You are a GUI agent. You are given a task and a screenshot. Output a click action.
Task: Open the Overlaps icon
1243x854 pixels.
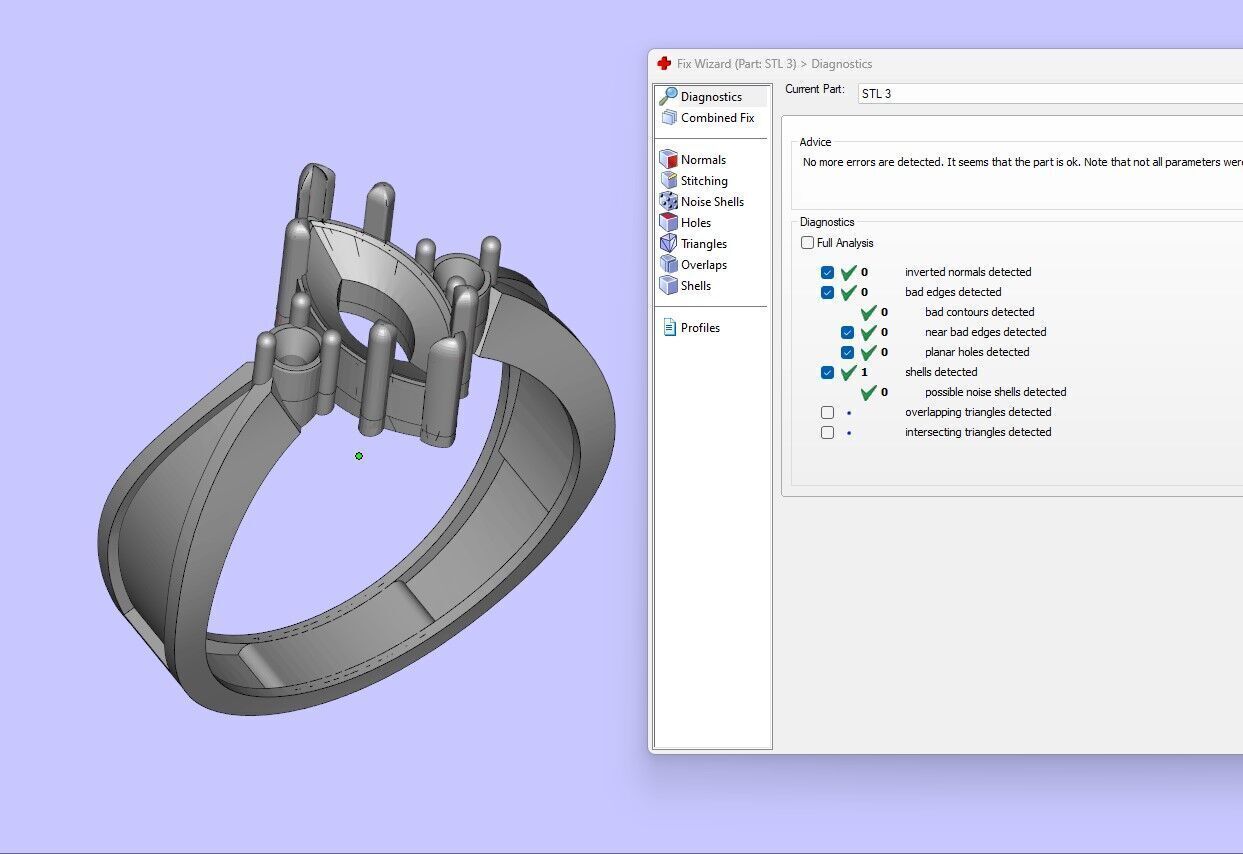pos(668,265)
